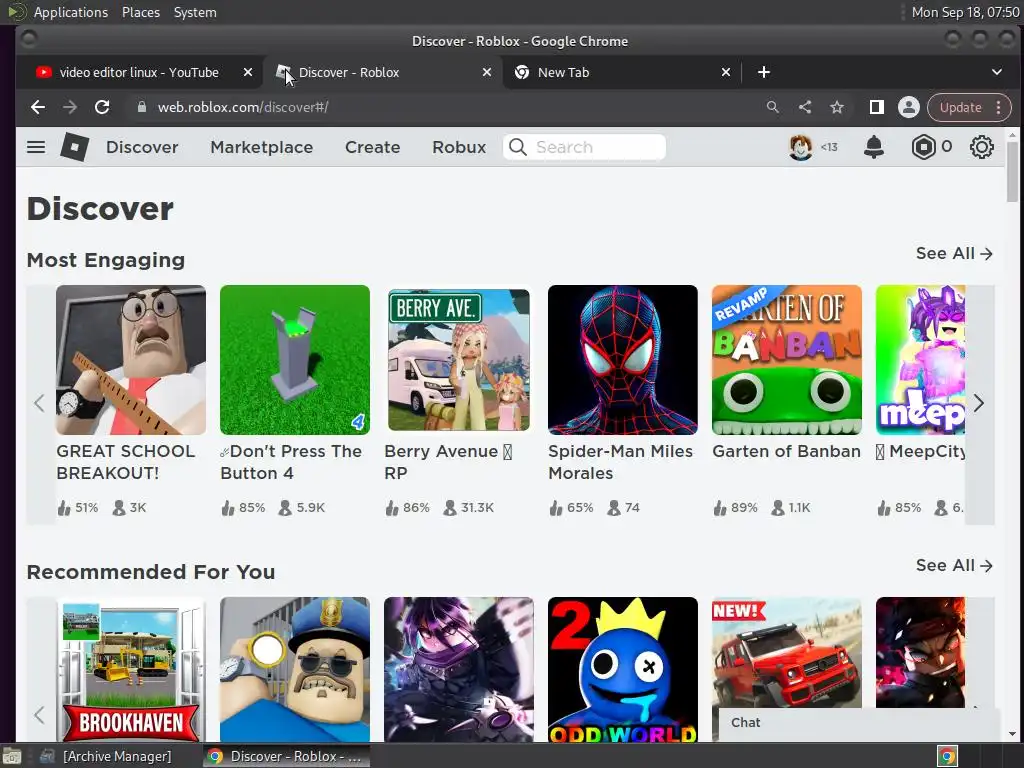Click the address bar URL
The image size is (1024, 768).
click(x=243, y=107)
